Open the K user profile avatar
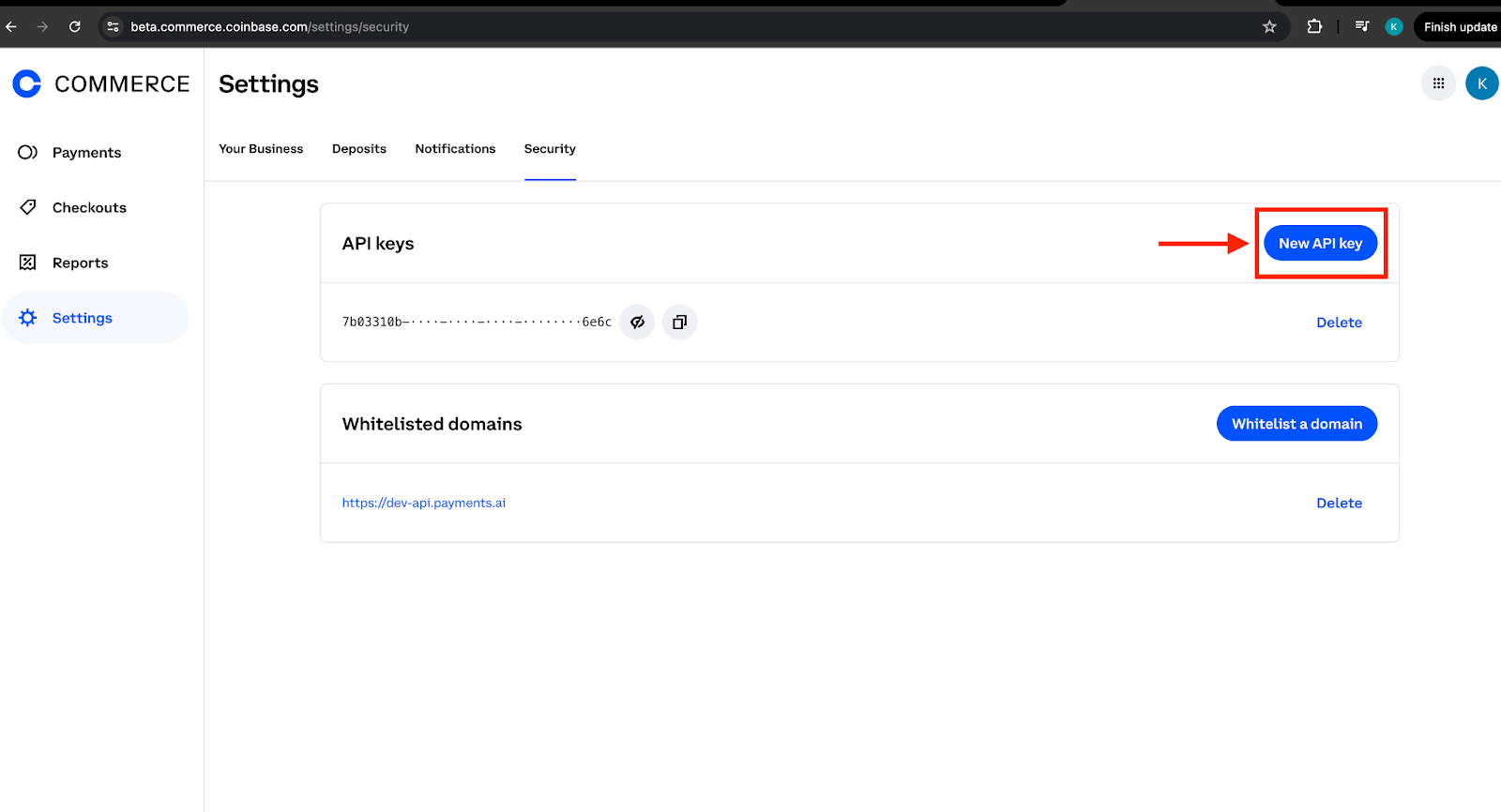1501x812 pixels. (1482, 83)
